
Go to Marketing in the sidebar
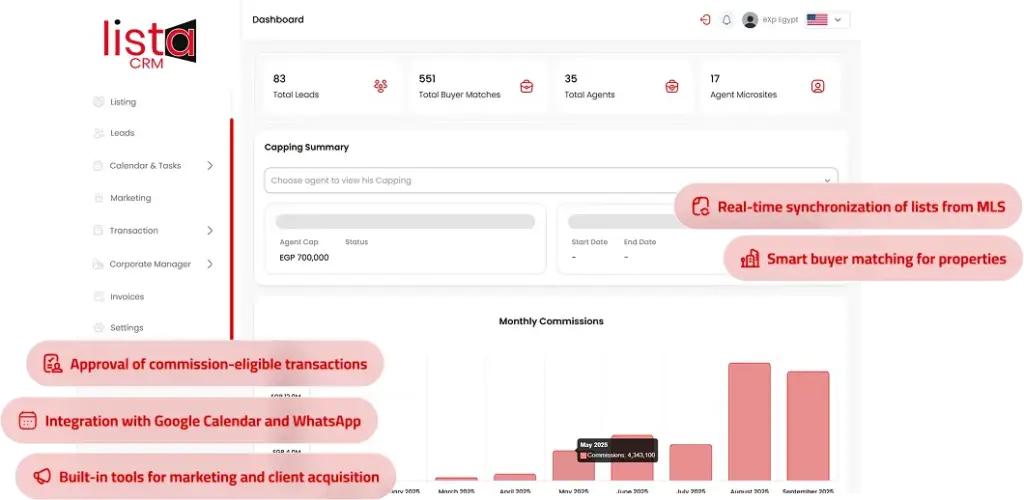[x=130, y=198]
